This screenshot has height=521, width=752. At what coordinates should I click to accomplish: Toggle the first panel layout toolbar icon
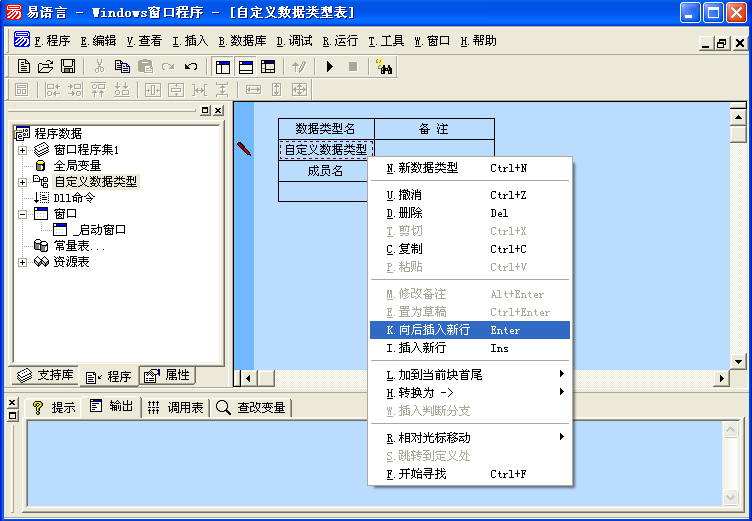[223, 67]
